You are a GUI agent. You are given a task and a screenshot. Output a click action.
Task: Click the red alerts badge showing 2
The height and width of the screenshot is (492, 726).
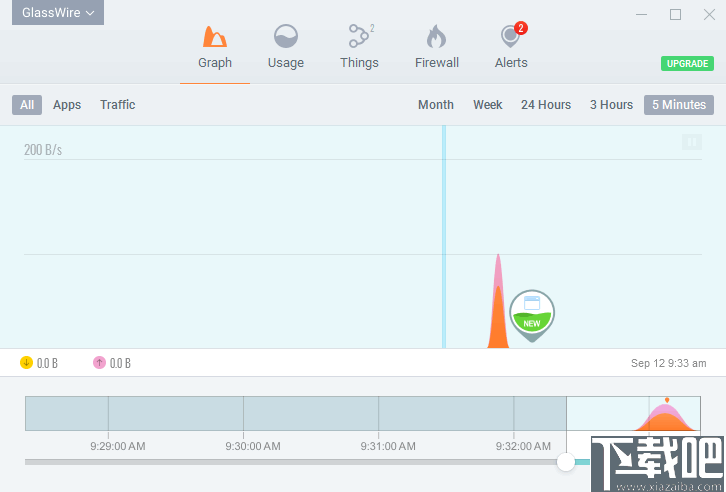tap(521, 28)
